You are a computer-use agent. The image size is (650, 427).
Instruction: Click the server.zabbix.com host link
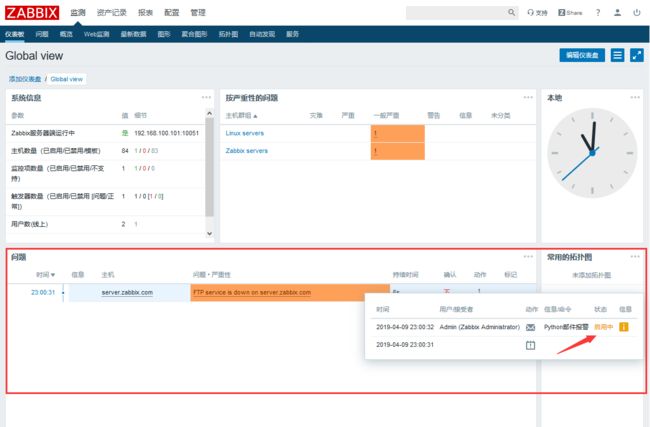[x=127, y=292]
